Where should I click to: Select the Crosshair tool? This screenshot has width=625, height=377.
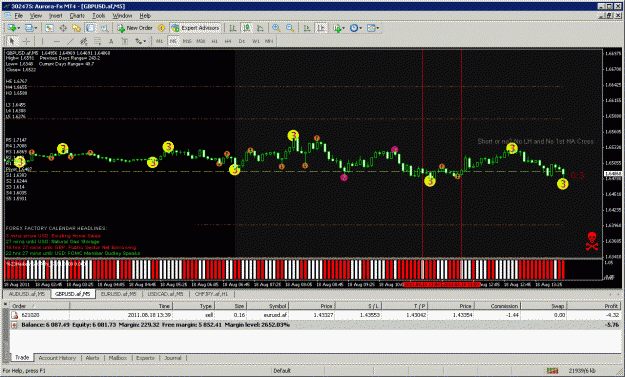pyautogui.click(x=26, y=41)
